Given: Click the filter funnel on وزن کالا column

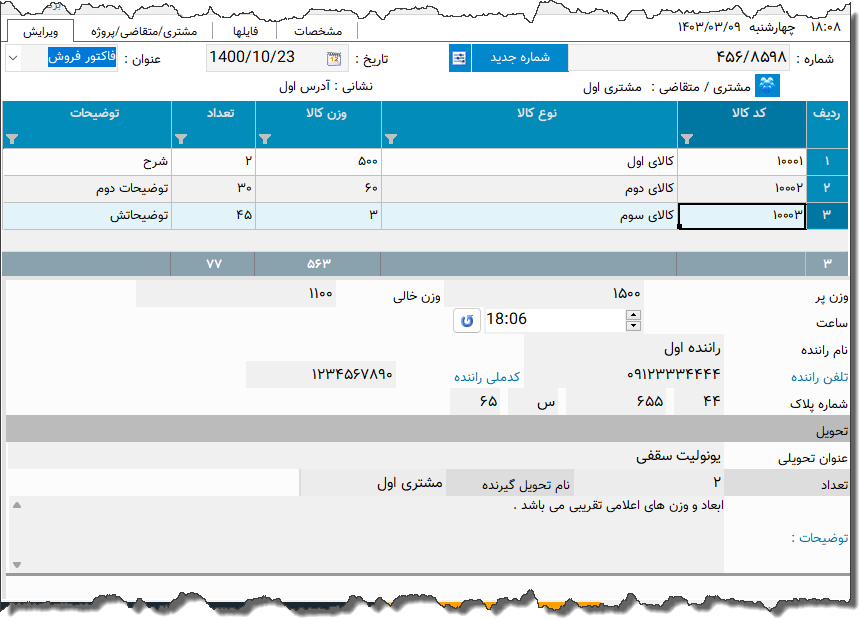Looking at the screenshot, I should (264, 137).
